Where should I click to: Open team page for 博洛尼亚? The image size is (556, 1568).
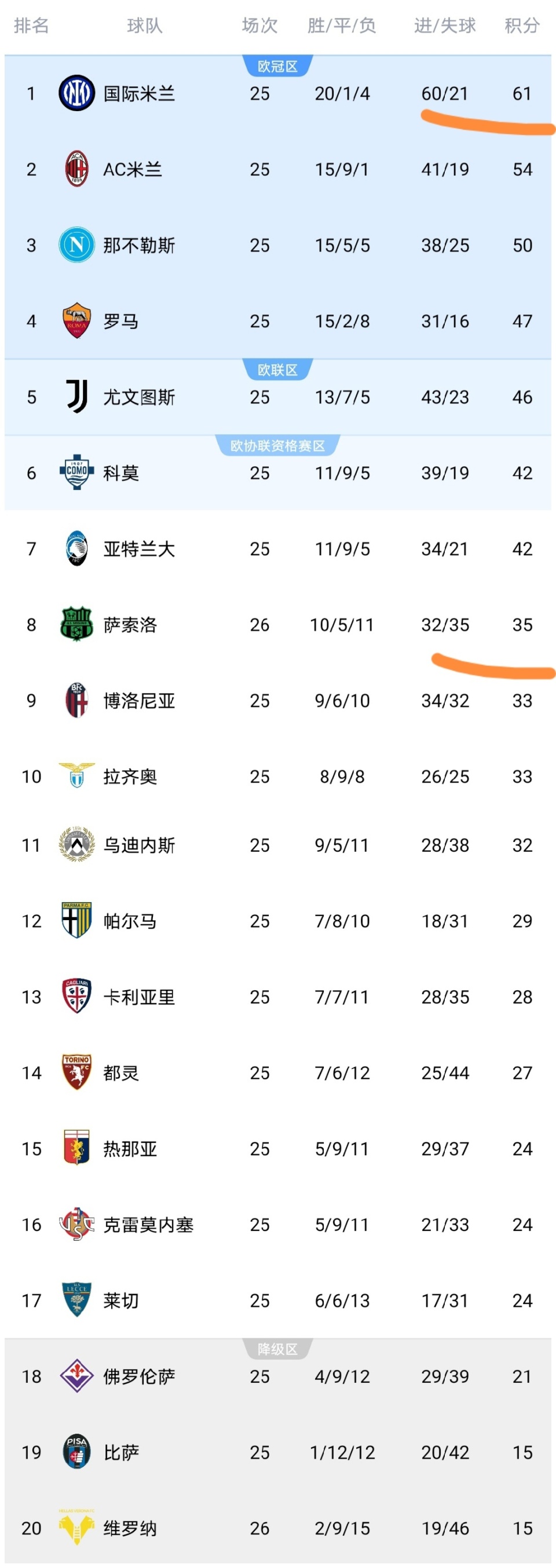[139, 701]
